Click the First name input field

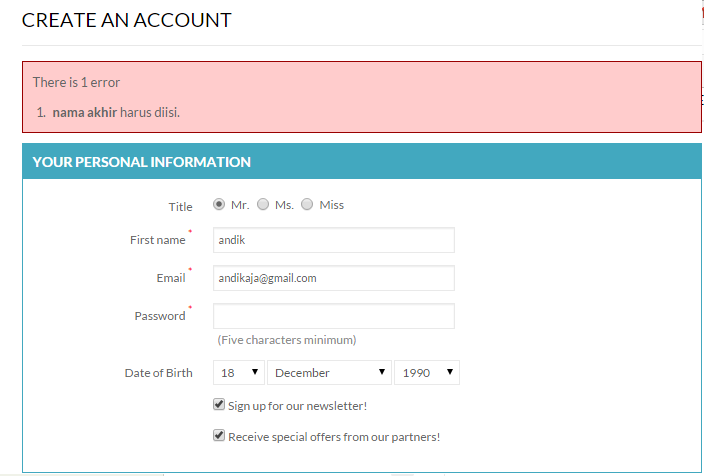pyautogui.click(x=334, y=240)
